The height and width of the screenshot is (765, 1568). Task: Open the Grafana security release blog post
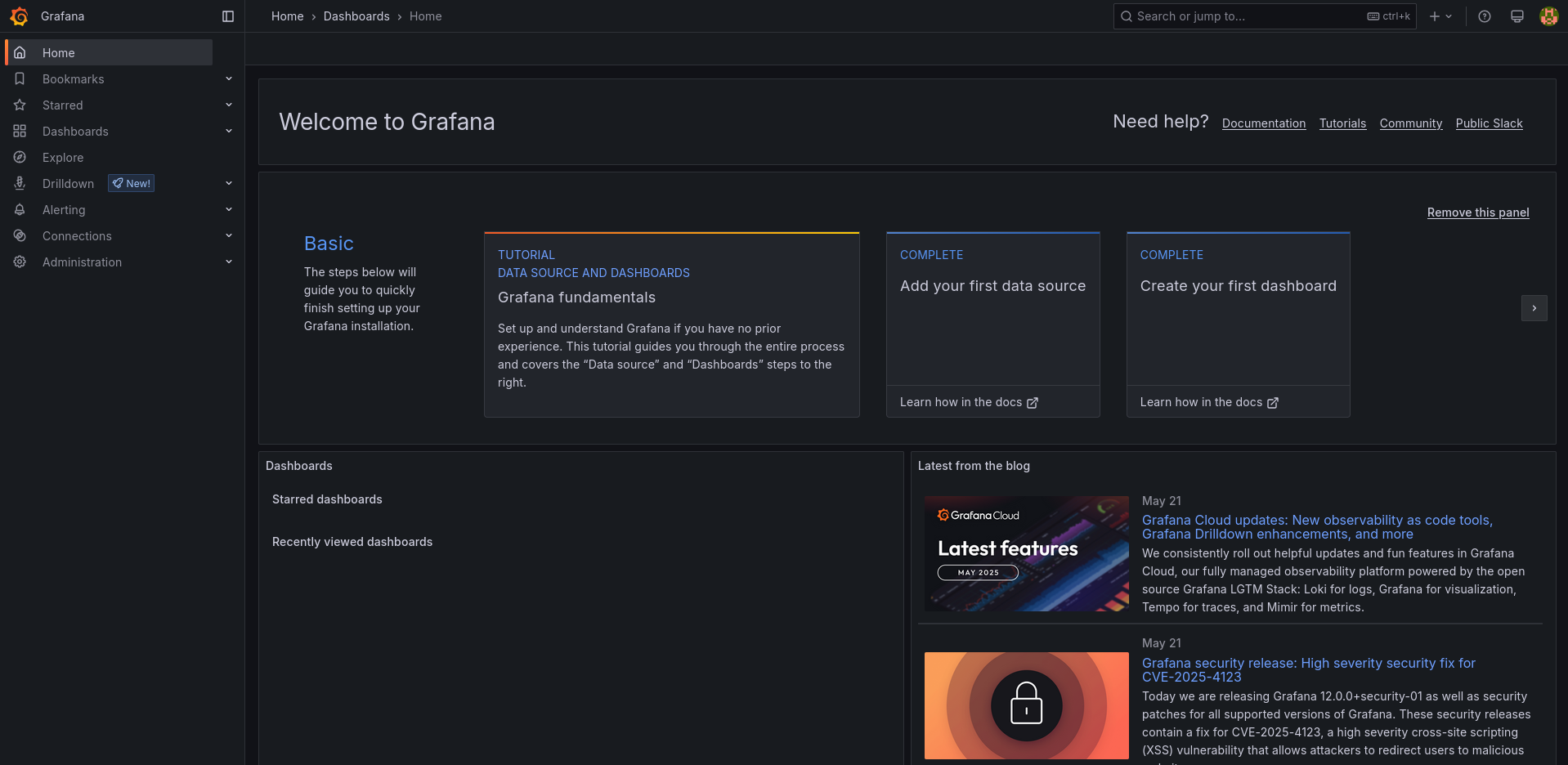tap(1309, 670)
